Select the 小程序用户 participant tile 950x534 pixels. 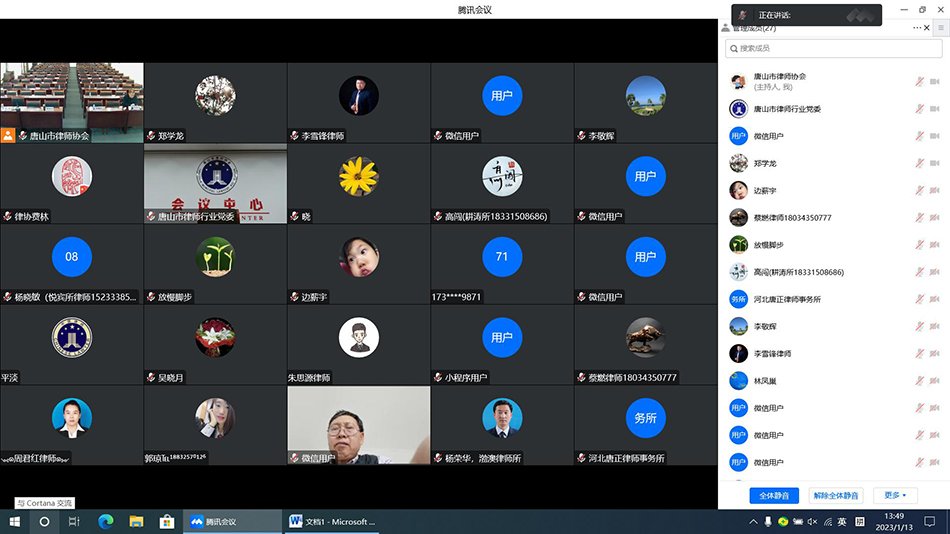tap(502, 344)
